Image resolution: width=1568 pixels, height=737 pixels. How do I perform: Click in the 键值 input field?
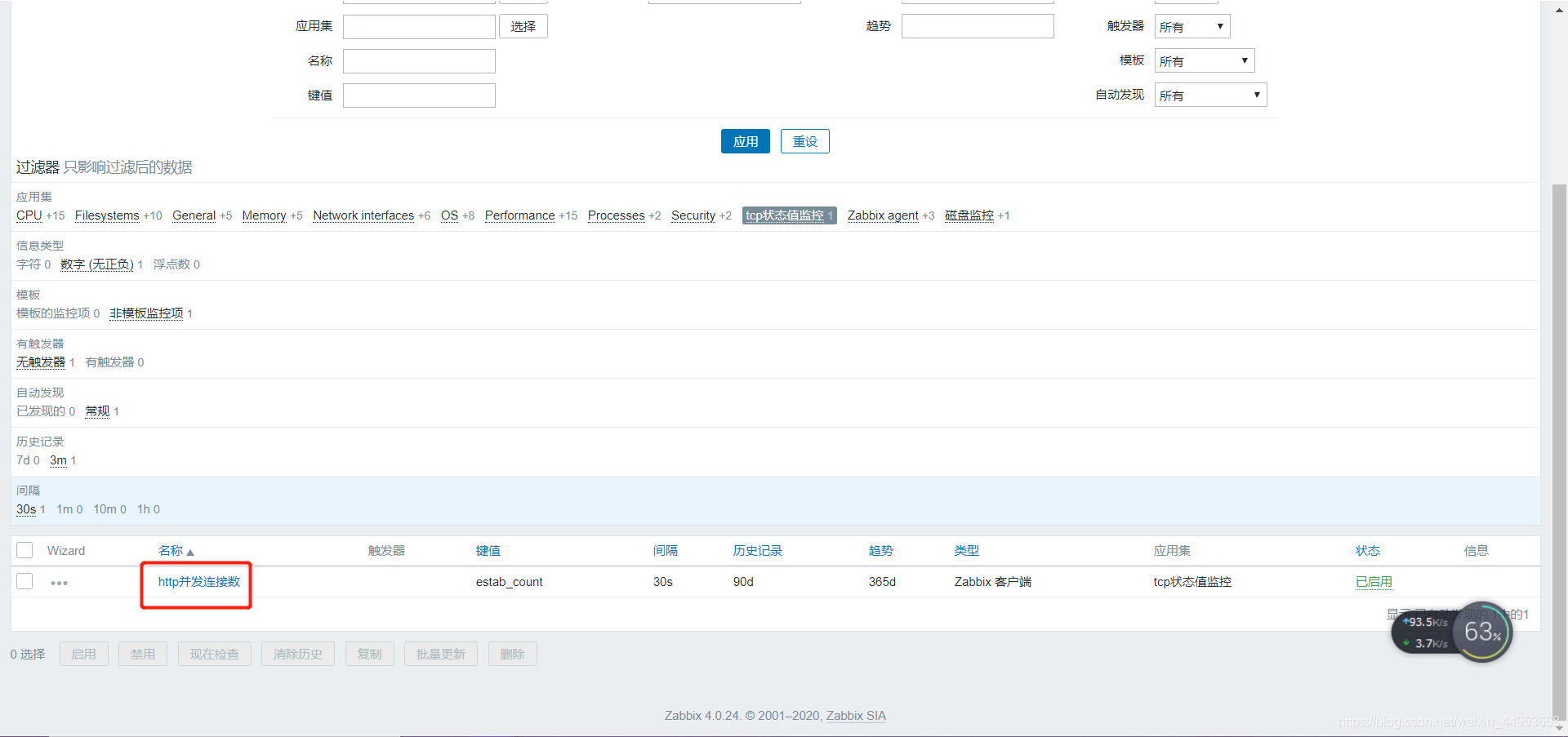coord(419,95)
